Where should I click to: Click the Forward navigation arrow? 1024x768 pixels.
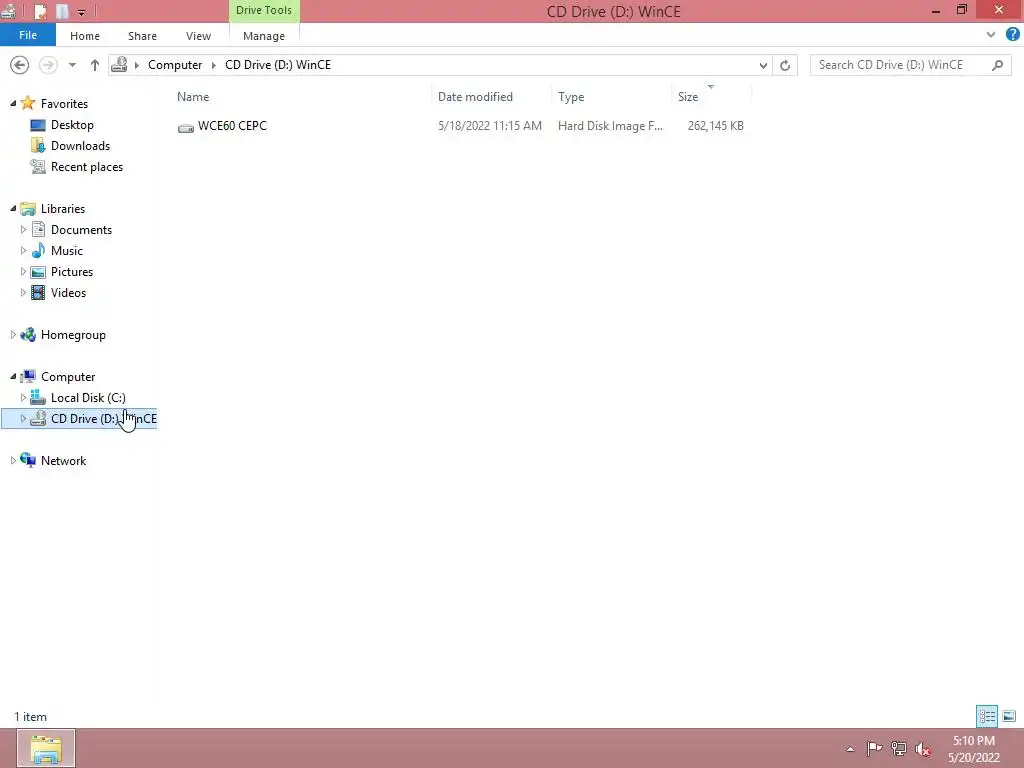48,65
